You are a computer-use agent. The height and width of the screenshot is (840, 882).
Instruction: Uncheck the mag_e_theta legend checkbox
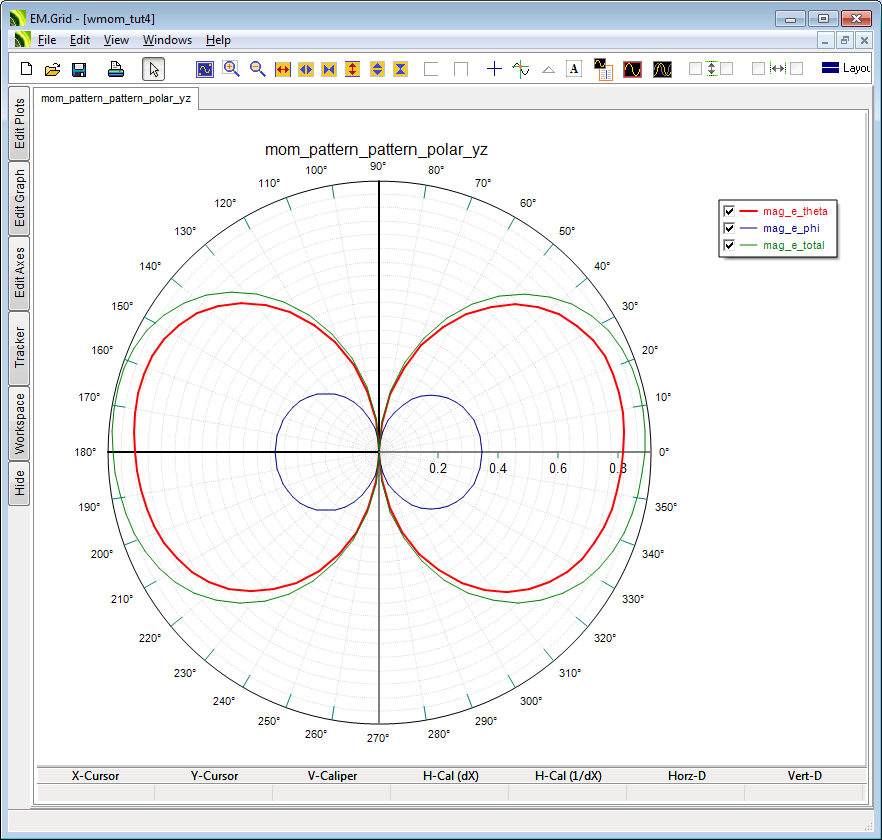click(729, 211)
